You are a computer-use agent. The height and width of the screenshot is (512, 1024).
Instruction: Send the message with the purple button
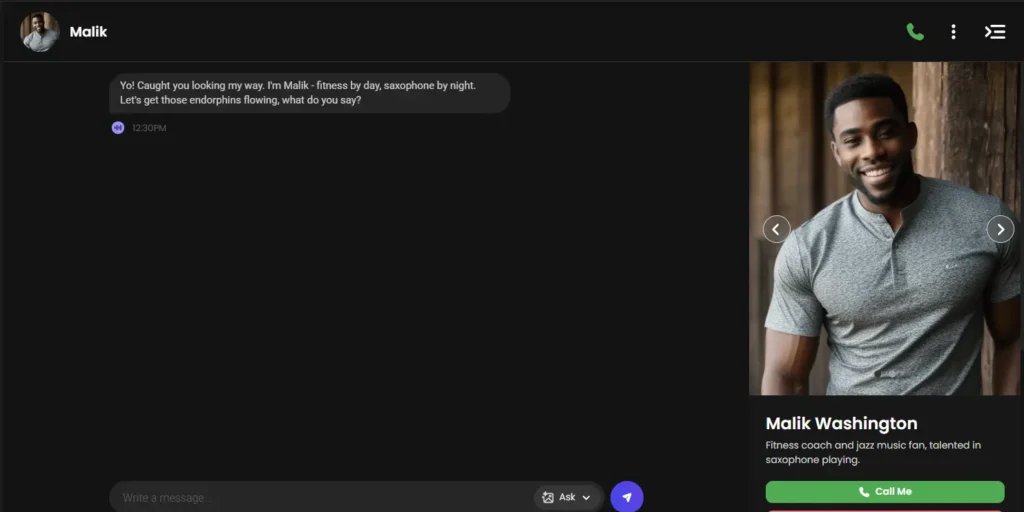(x=627, y=498)
